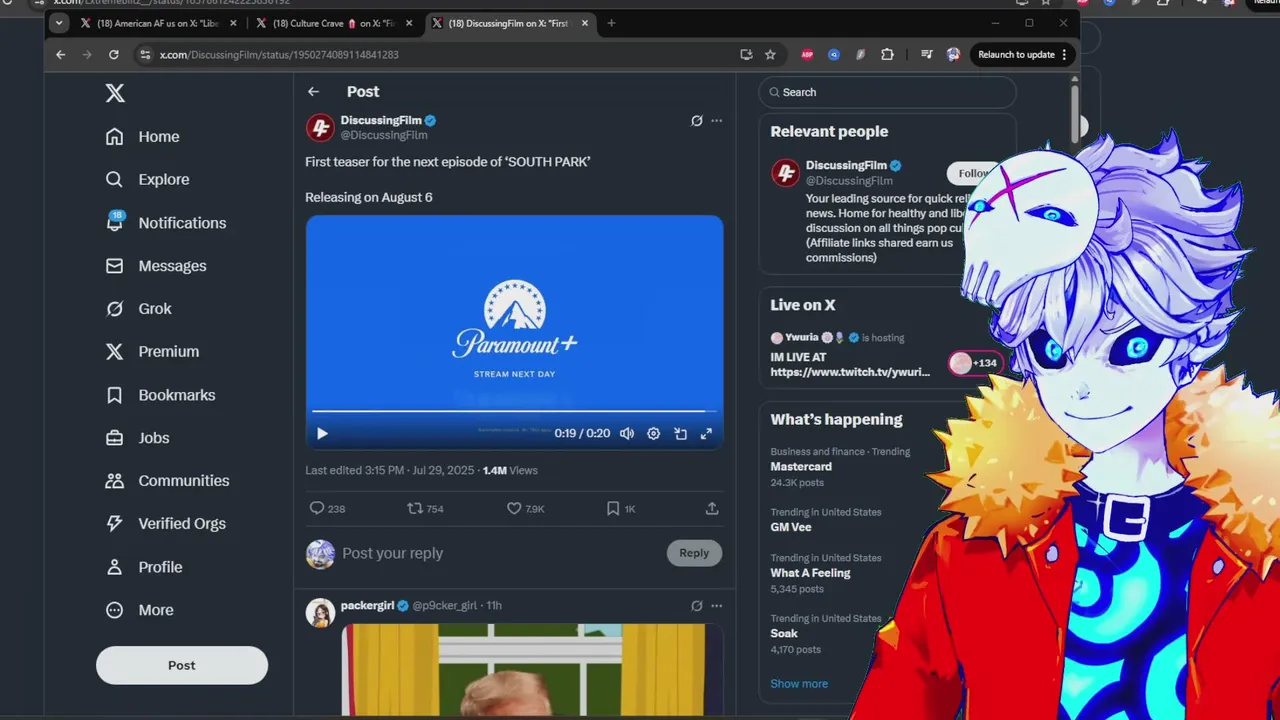Open DiscussingFilm avatar on the post
Screen dimensions: 1280x720
coord(320,127)
